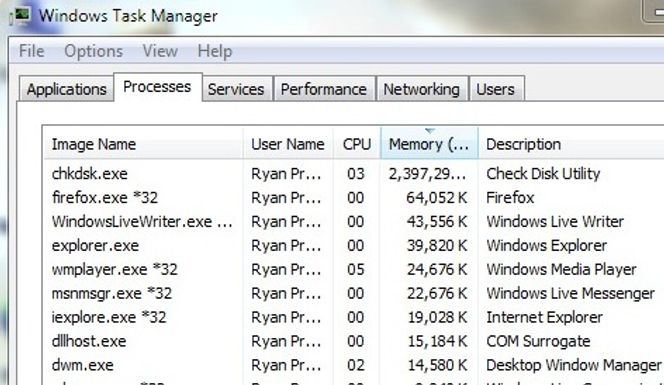The height and width of the screenshot is (385, 664).
Task: Click the 19,028 K memory value
Action: 438,317
